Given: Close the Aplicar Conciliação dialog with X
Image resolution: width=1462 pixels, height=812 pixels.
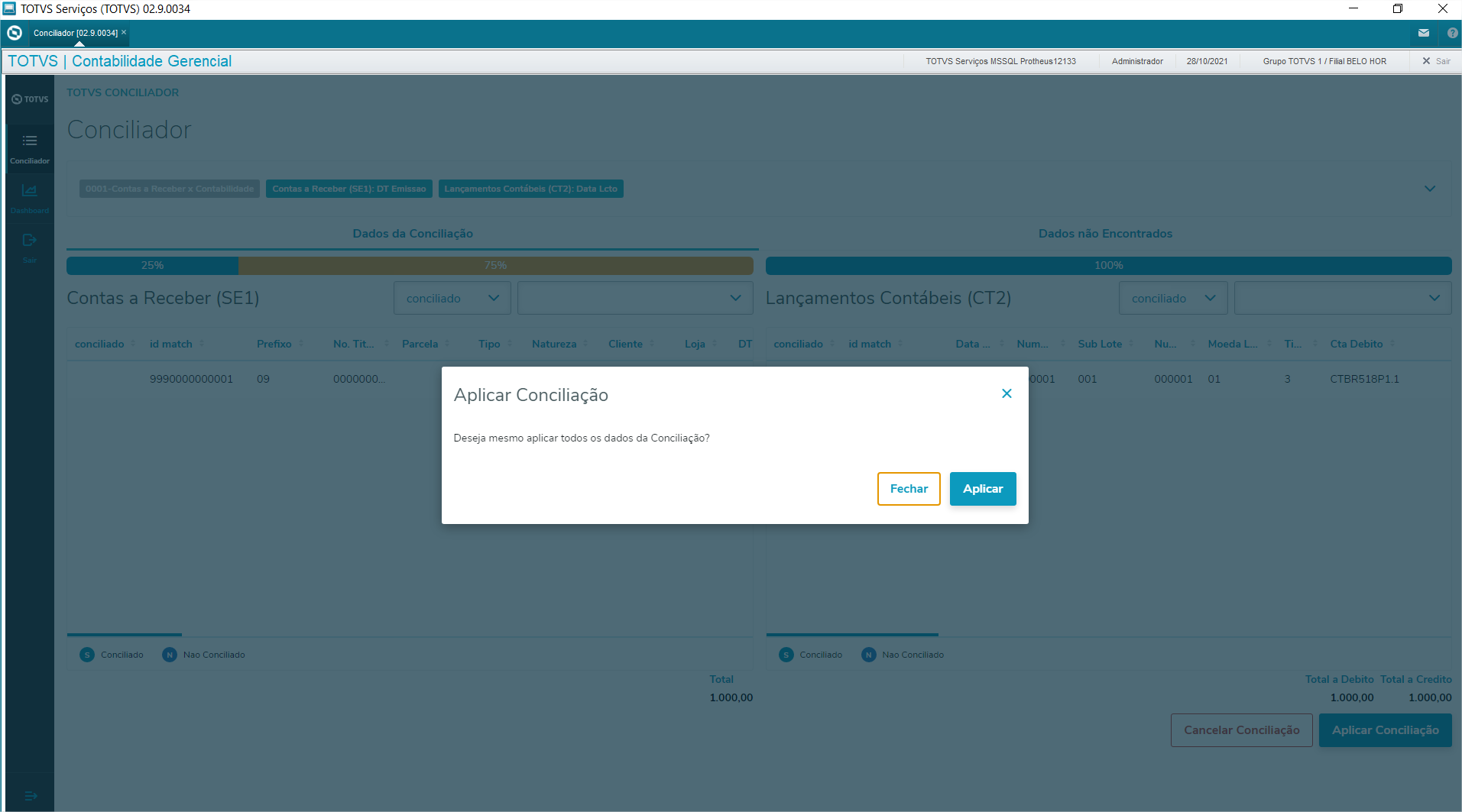Looking at the screenshot, I should click(1007, 393).
